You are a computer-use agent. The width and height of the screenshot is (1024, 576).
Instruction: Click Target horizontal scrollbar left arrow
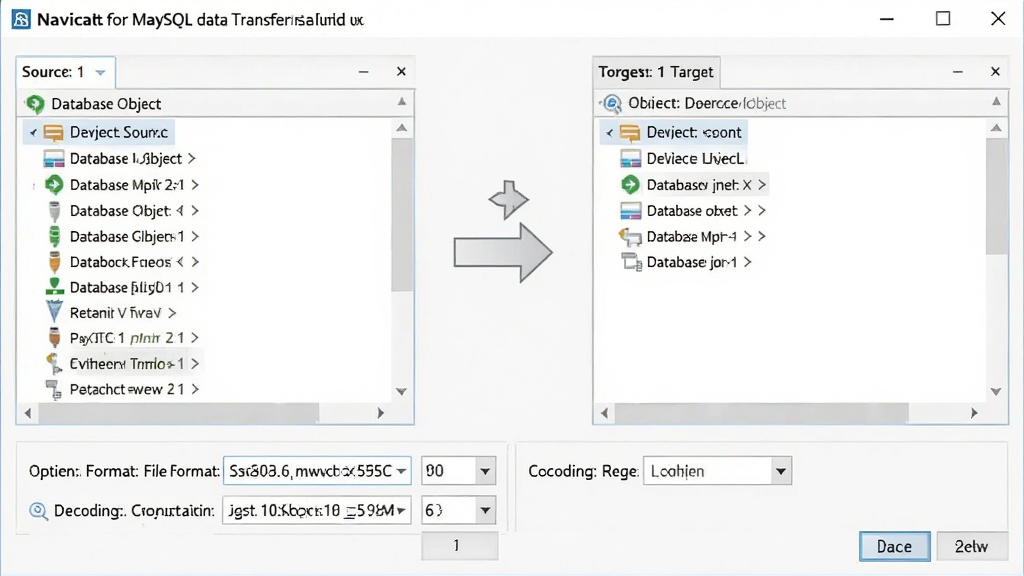click(604, 413)
